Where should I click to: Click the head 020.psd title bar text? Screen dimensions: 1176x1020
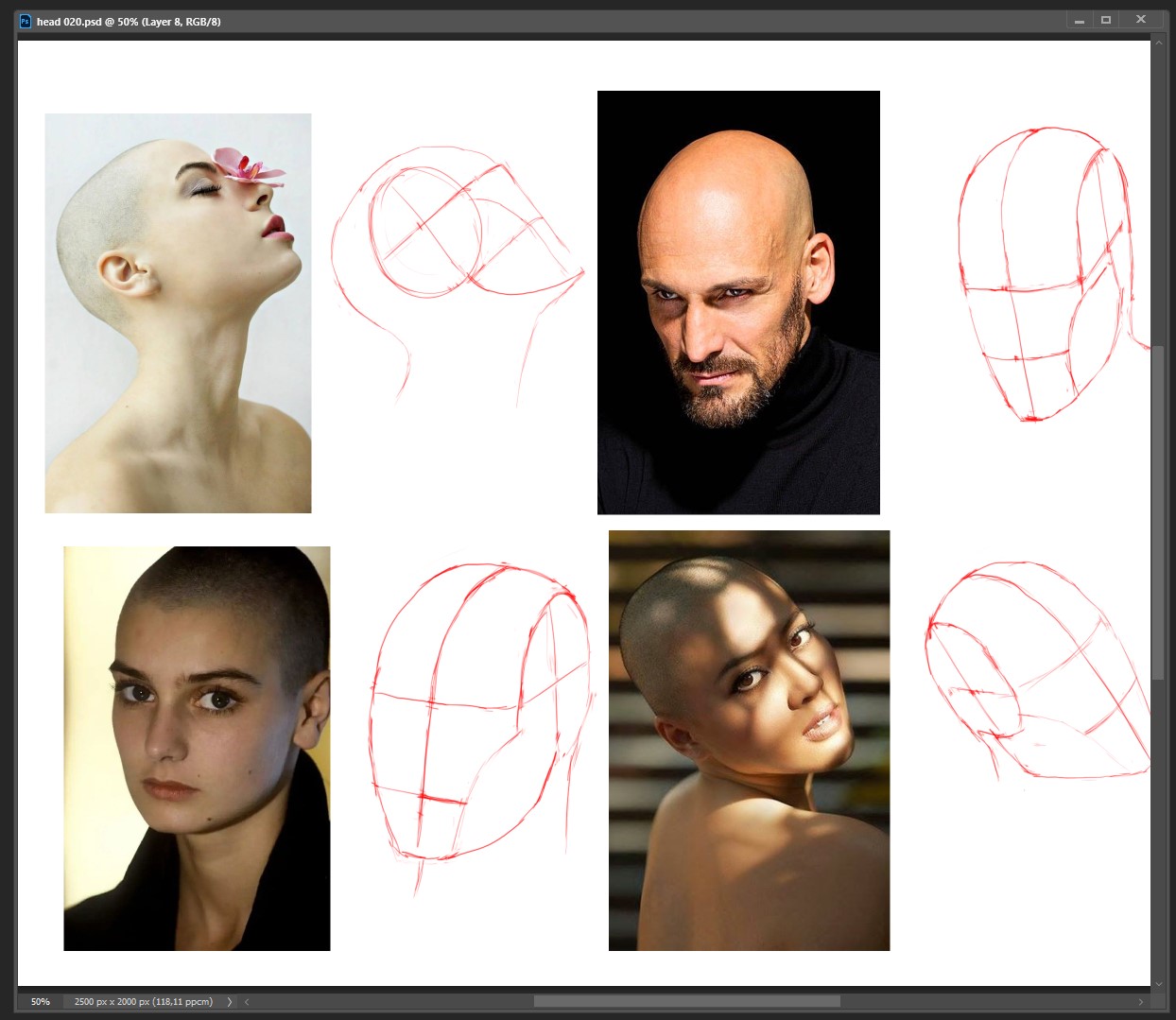click(x=129, y=21)
